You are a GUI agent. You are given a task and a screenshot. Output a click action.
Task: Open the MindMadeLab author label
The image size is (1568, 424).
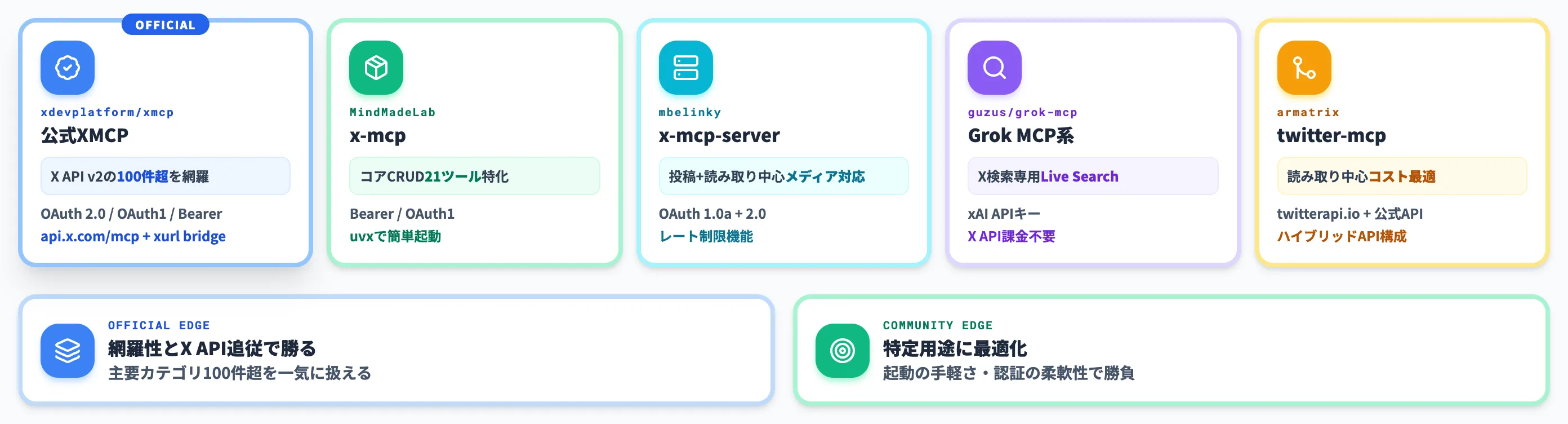click(393, 112)
